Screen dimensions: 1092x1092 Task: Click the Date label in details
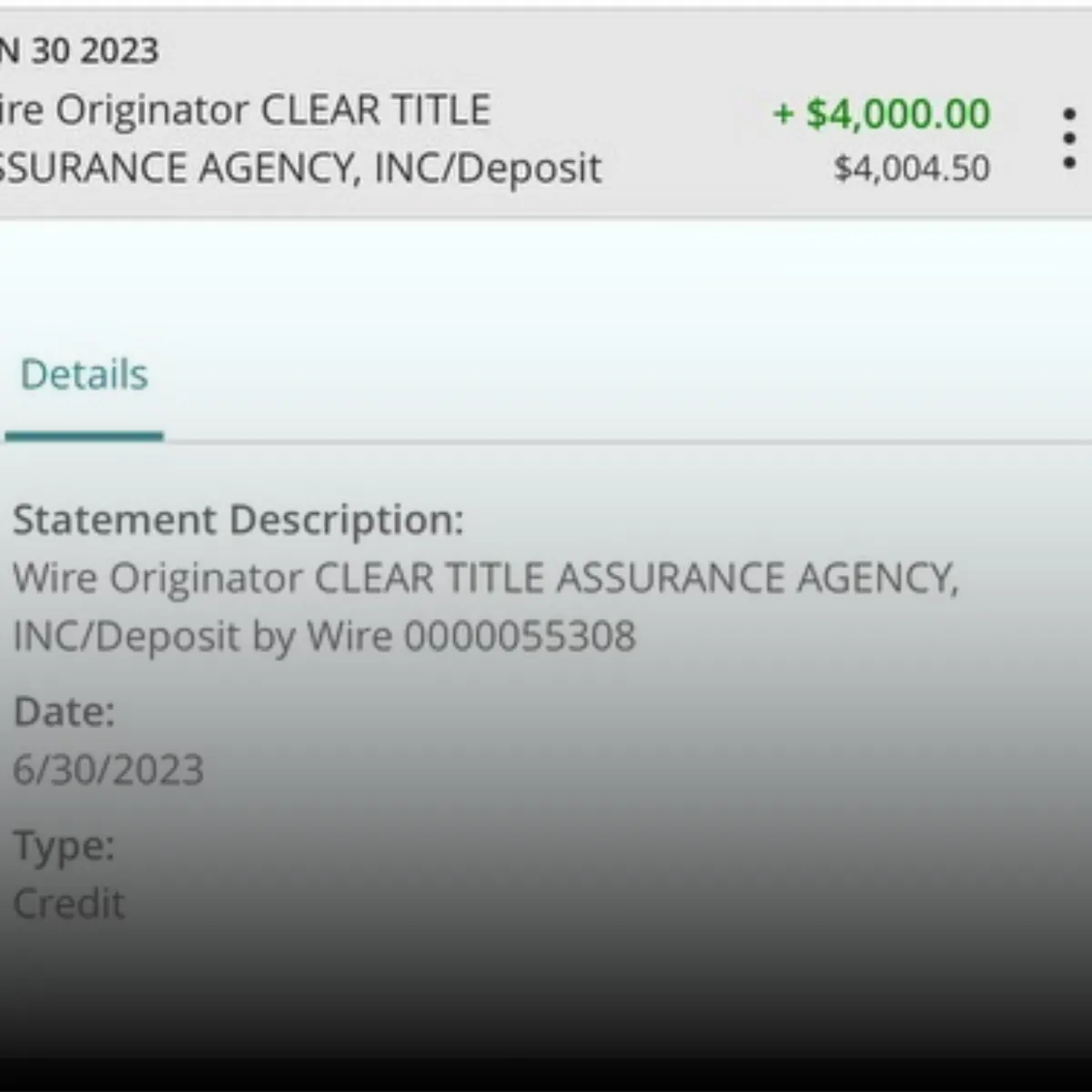pos(64,712)
